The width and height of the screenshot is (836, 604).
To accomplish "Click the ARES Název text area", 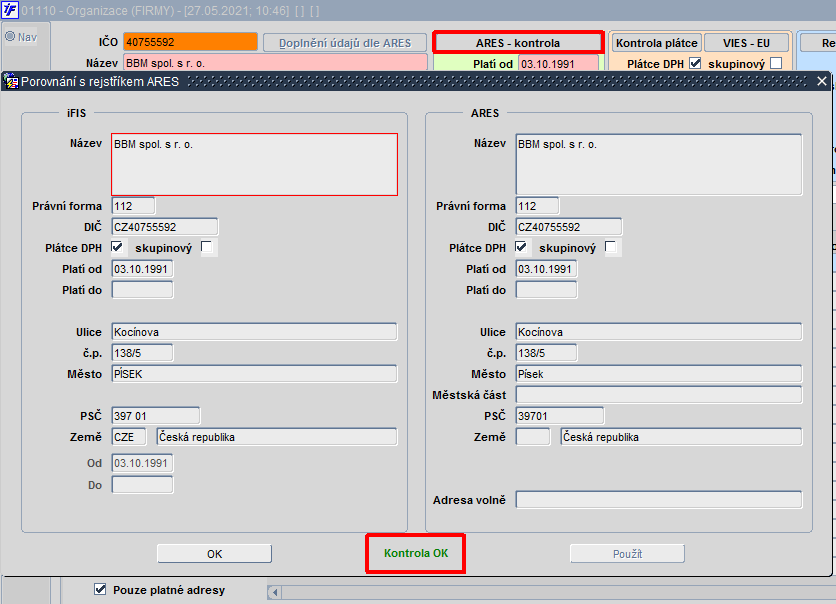I will click(x=658, y=164).
